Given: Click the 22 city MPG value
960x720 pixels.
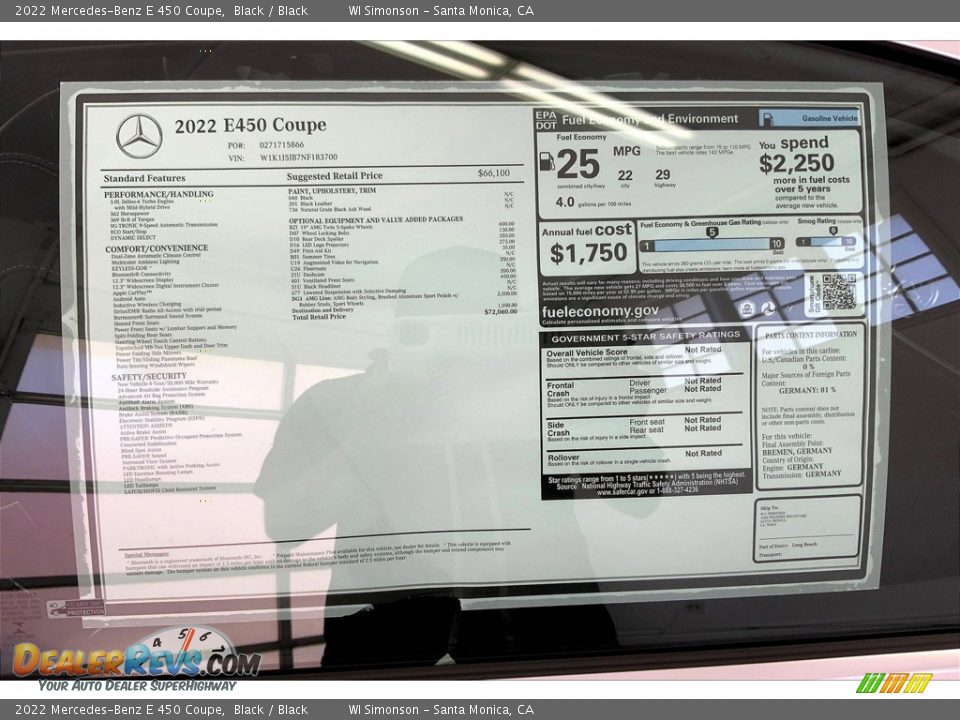Looking at the screenshot, I should (625, 176).
